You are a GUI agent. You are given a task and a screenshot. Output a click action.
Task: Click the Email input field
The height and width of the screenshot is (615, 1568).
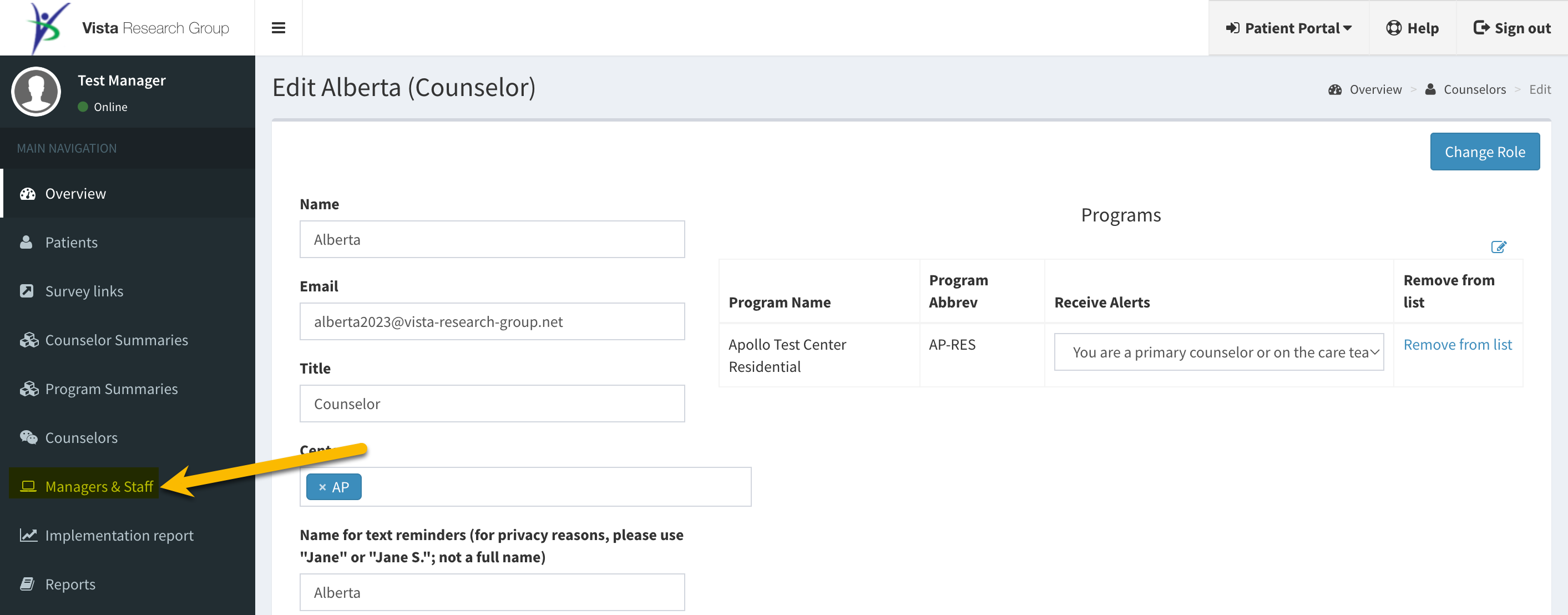coord(492,321)
